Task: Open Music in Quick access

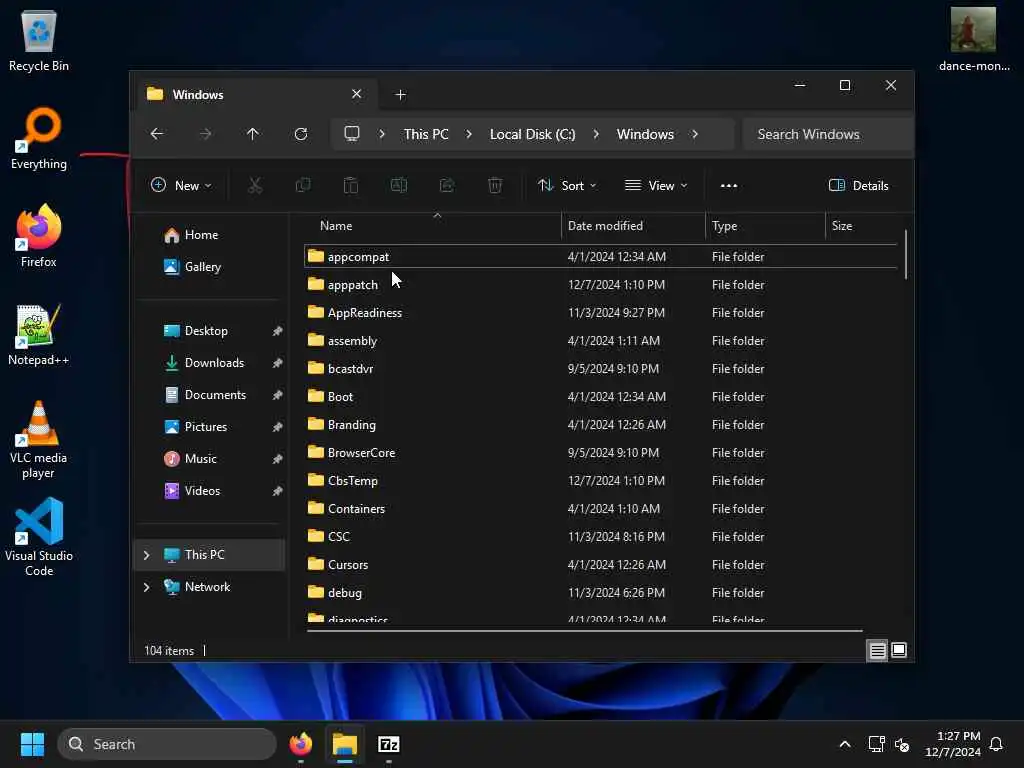Action: (211, 459)
